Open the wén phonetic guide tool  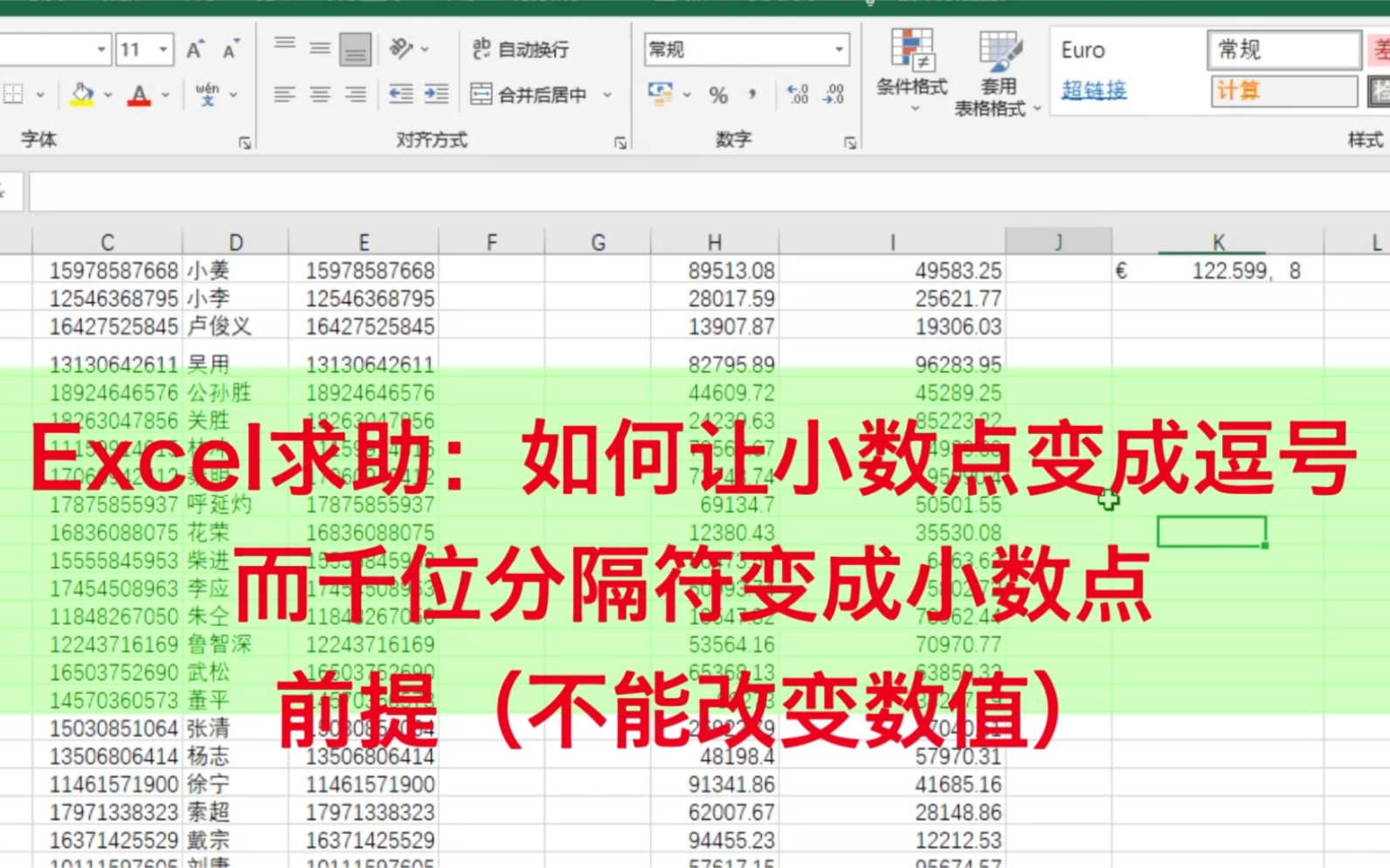click(x=207, y=94)
